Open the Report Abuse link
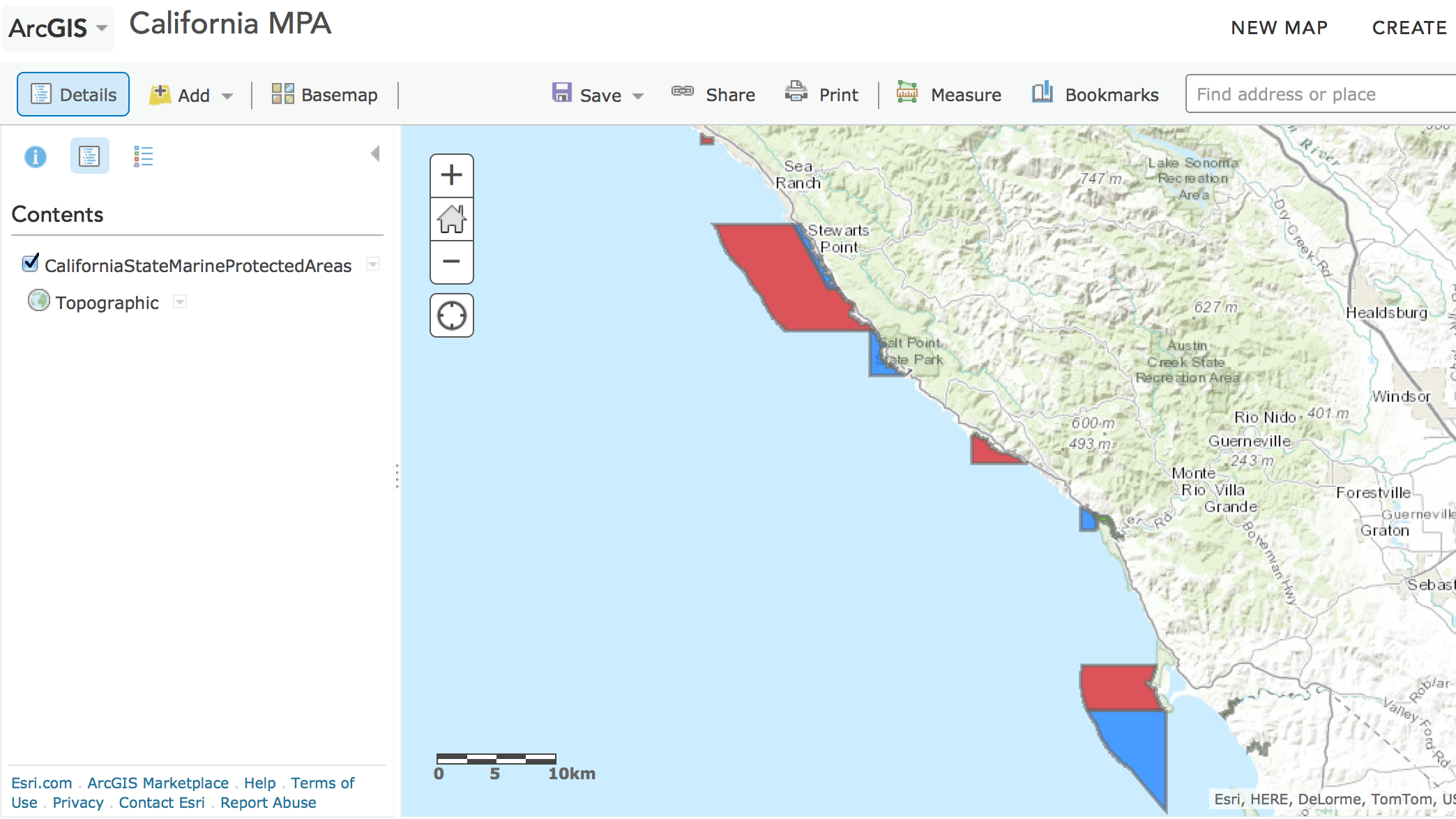The image size is (1456, 819). tap(268, 803)
